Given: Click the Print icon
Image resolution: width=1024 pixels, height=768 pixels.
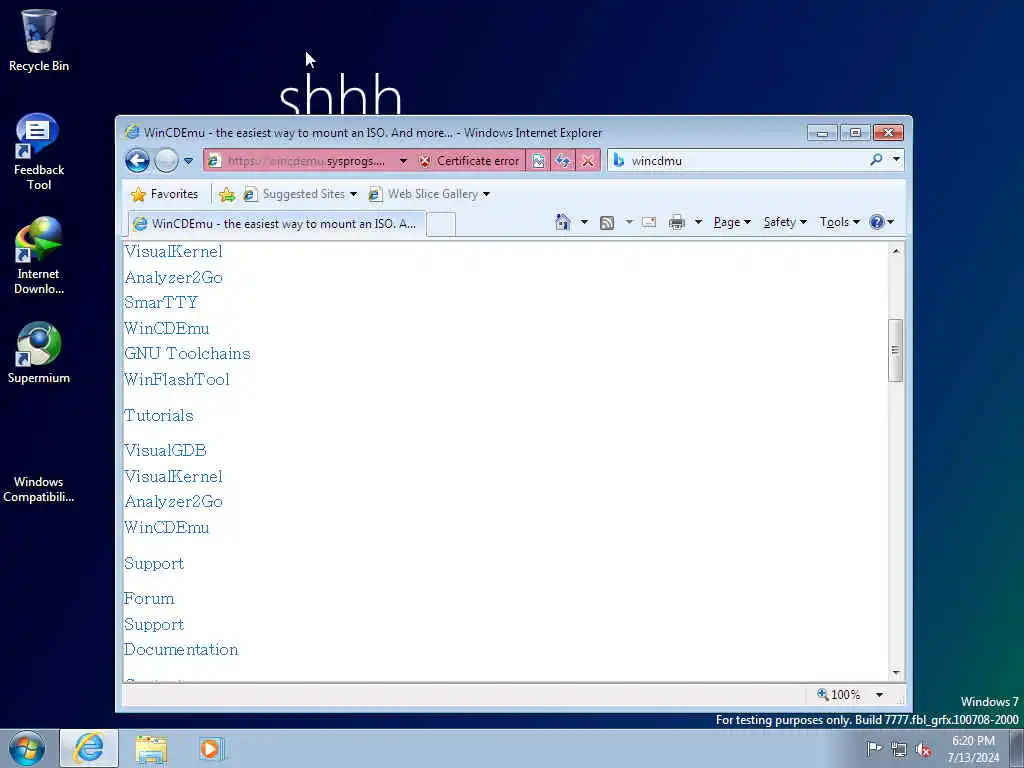Looking at the screenshot, I should pyautogui.click(x=677, y=222).
